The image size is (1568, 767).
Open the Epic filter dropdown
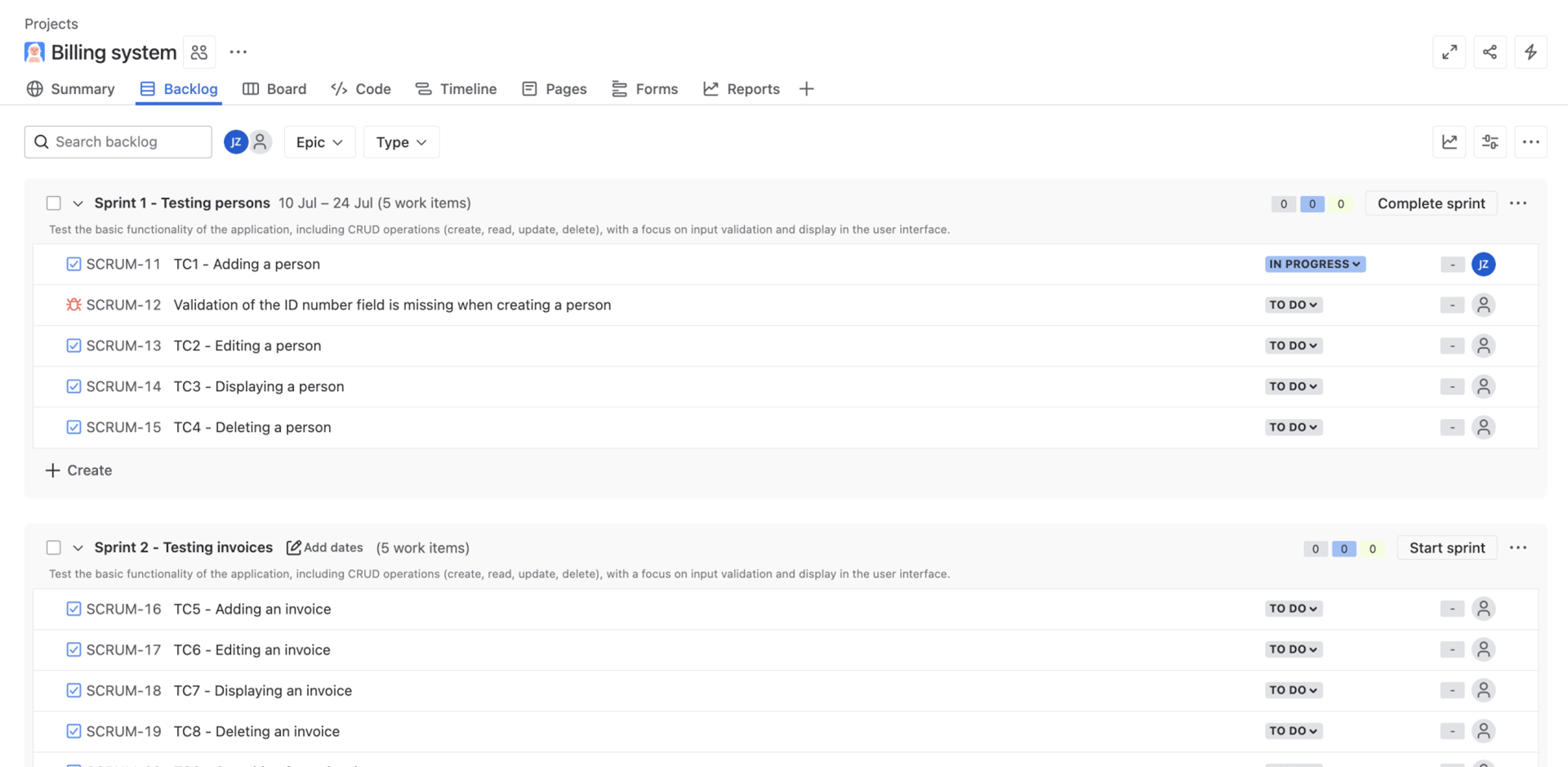coord(319,141)
